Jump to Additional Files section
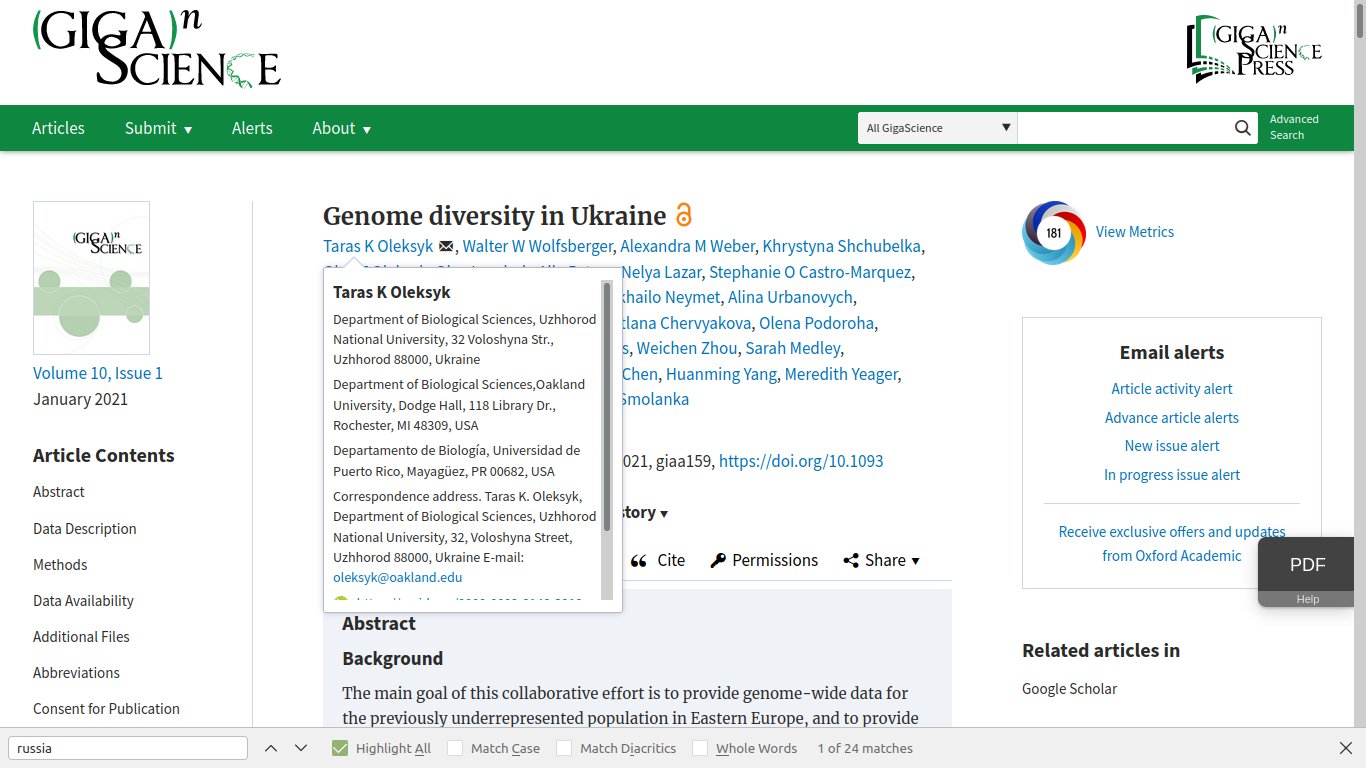The image size is (1366, 768). tap(81, 637)
